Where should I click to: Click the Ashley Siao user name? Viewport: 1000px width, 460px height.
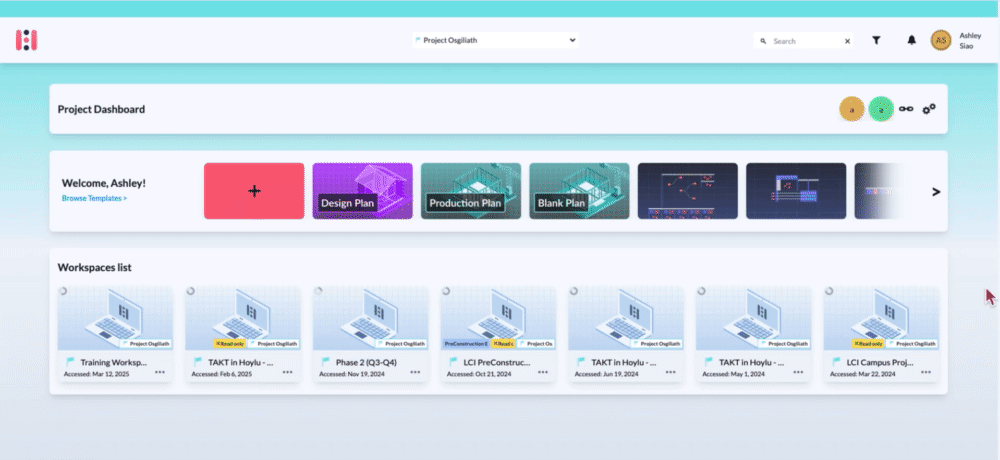click(970, 41)
